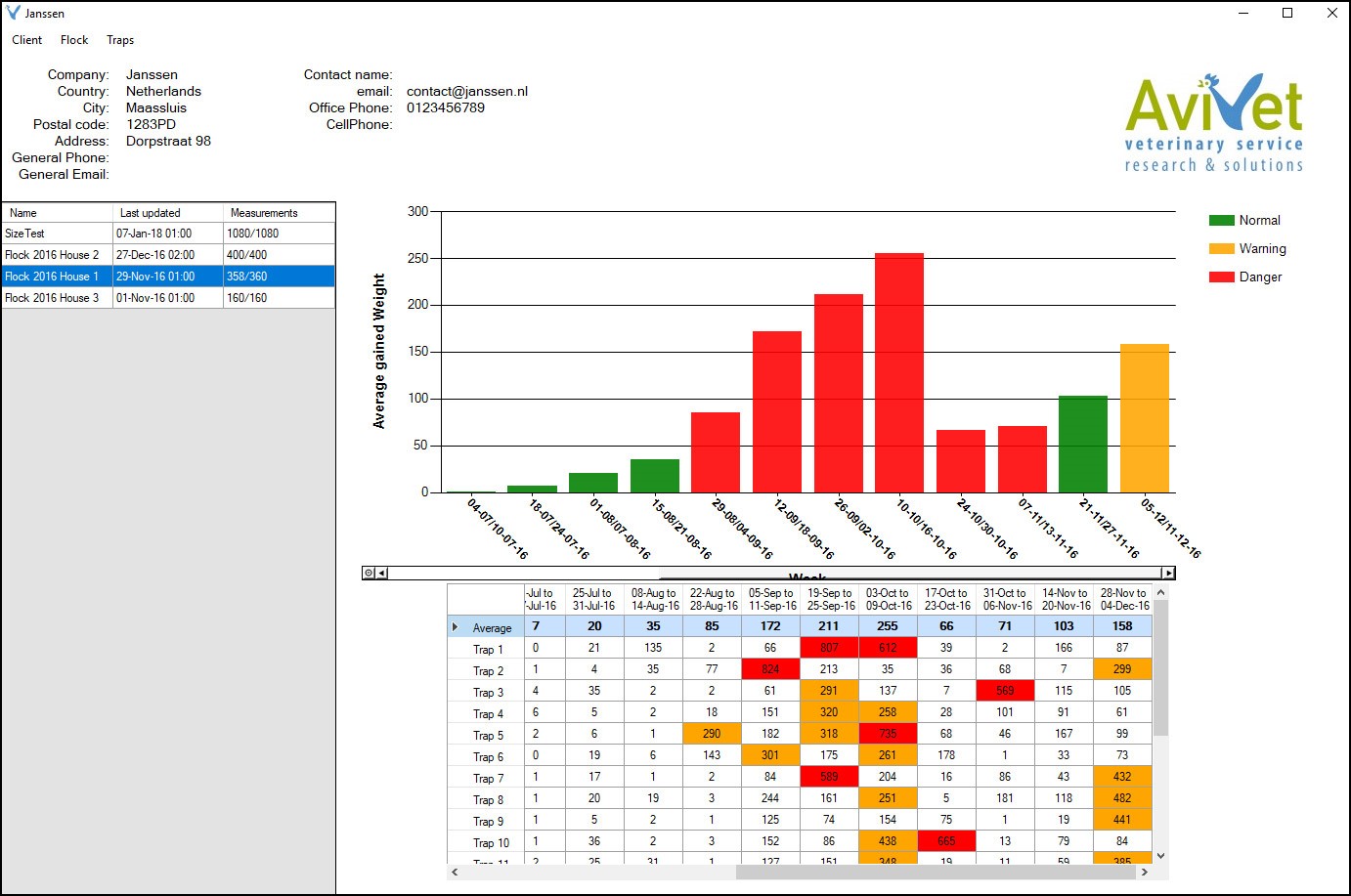Click chart scrollbar left arrow
Image resolution: width=1351 pixels, height=896 pixels.
[382, 573]
